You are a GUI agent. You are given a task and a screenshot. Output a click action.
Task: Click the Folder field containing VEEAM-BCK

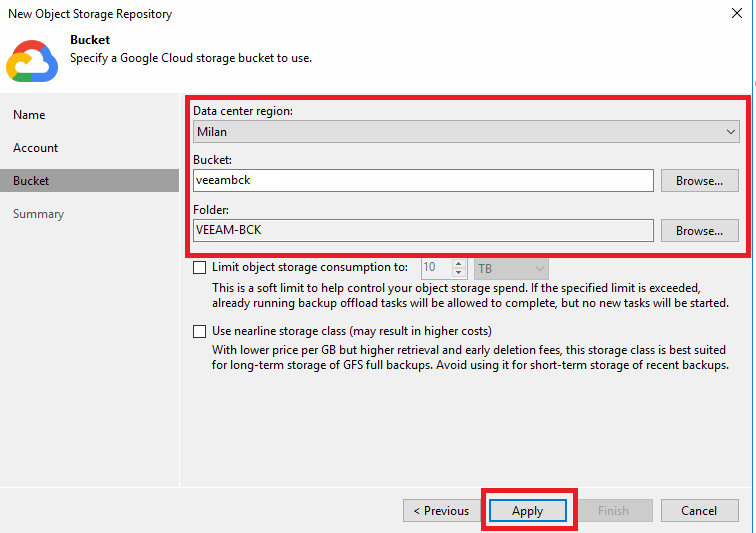tap(423, 231)
